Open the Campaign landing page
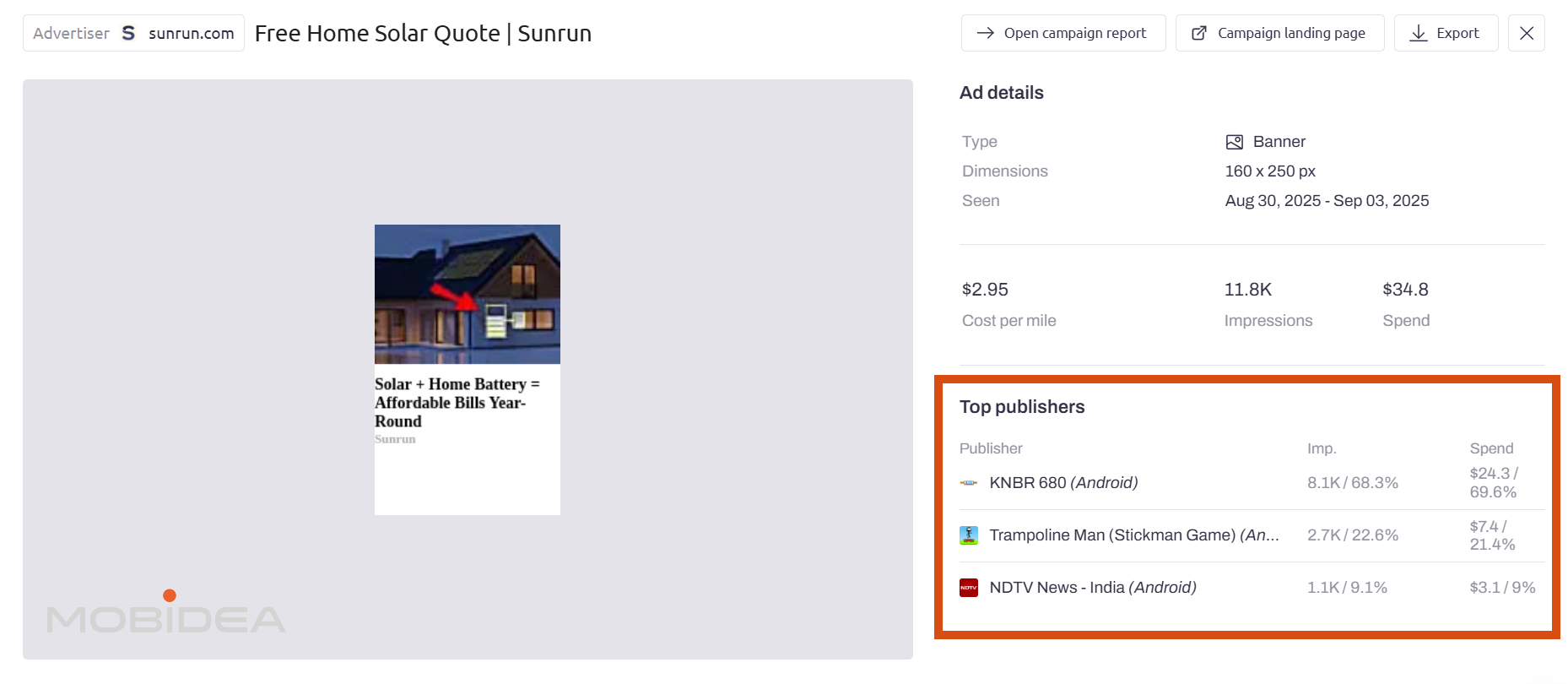 1279,33
